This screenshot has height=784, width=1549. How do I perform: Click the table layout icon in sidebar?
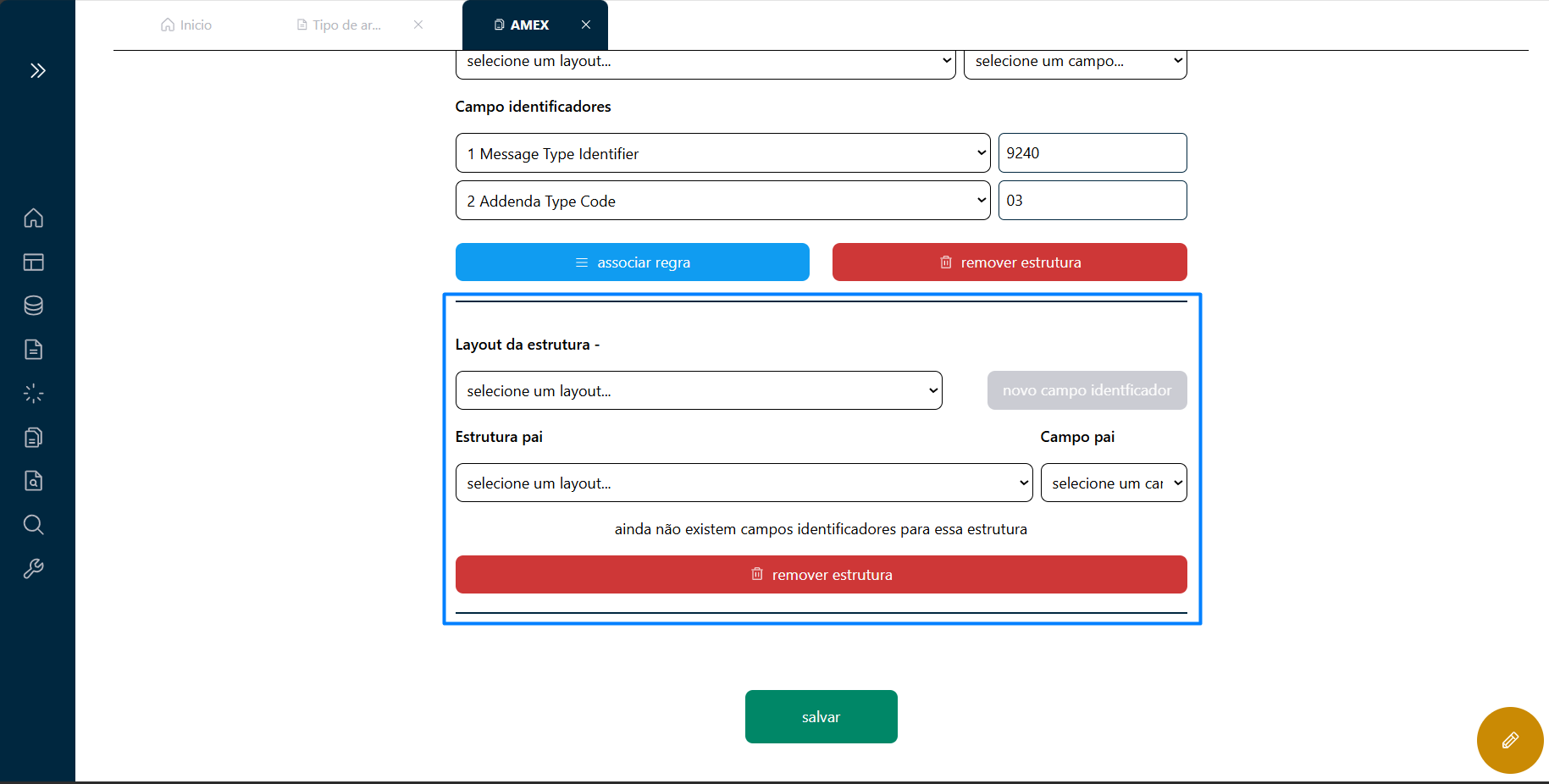pos(34,262)
